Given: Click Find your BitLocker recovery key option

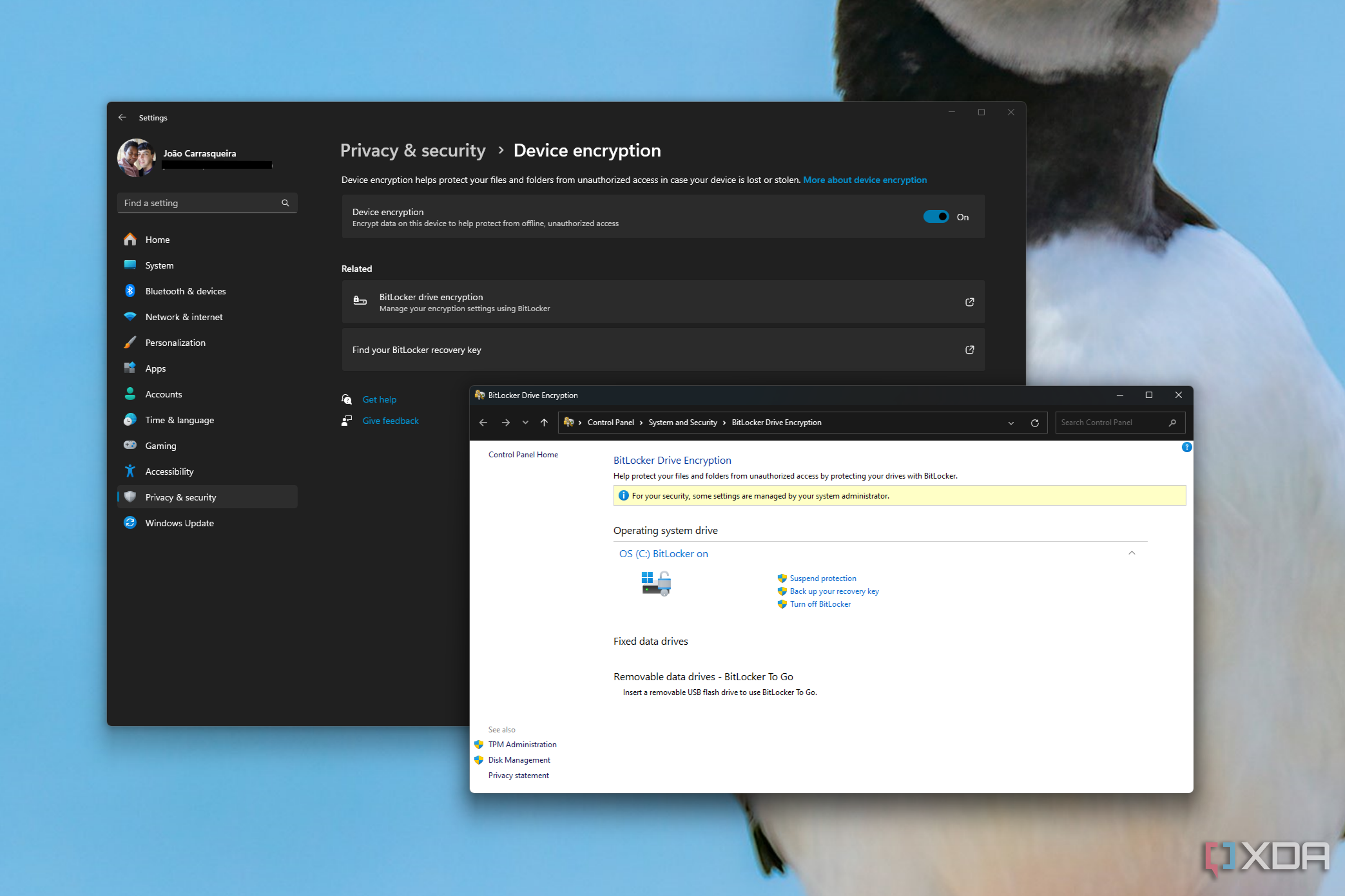Looking at the screenshot, I should pos(661,349).
